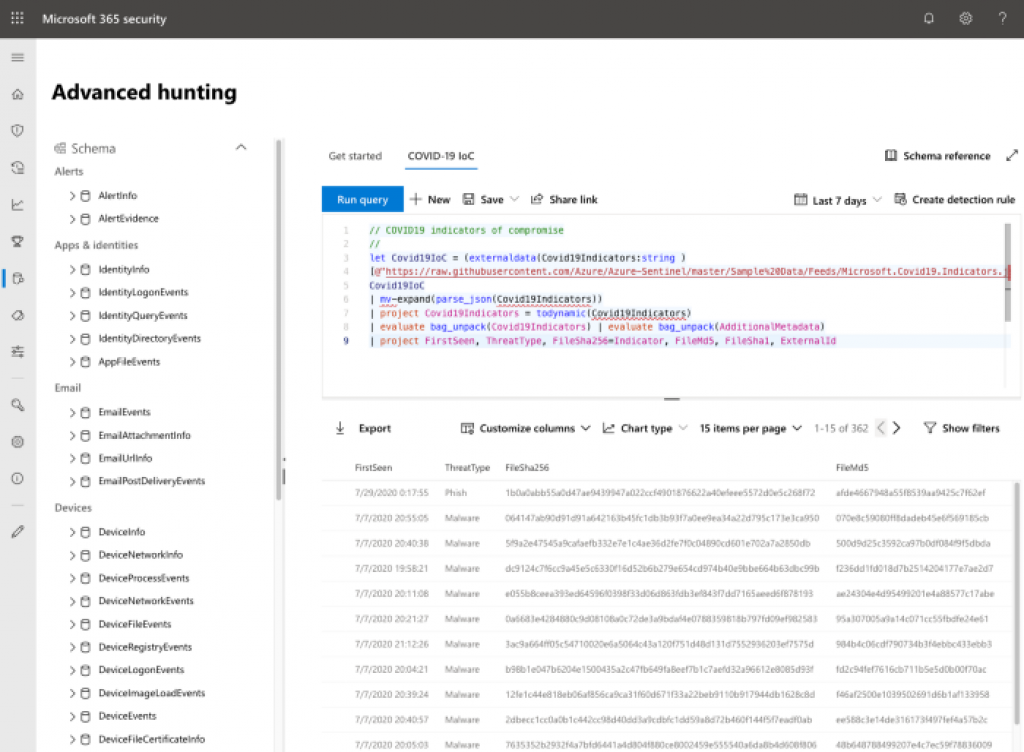Screen dimensions: 1024x752
Task: Select DeviceNetworkEvents in schema
Action: [x=146, y=601]
